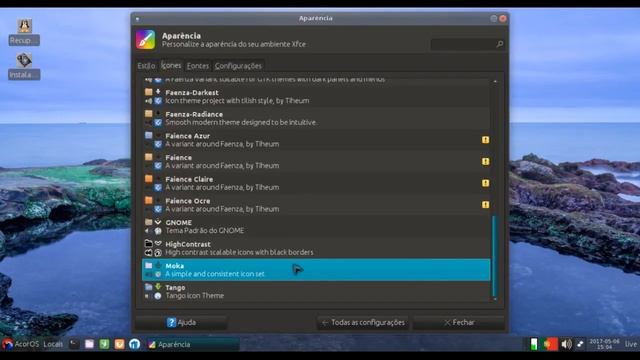Click the battery indicator in system tray
The width and height of the screenshot is (640, 360).
tap(534, 344)
